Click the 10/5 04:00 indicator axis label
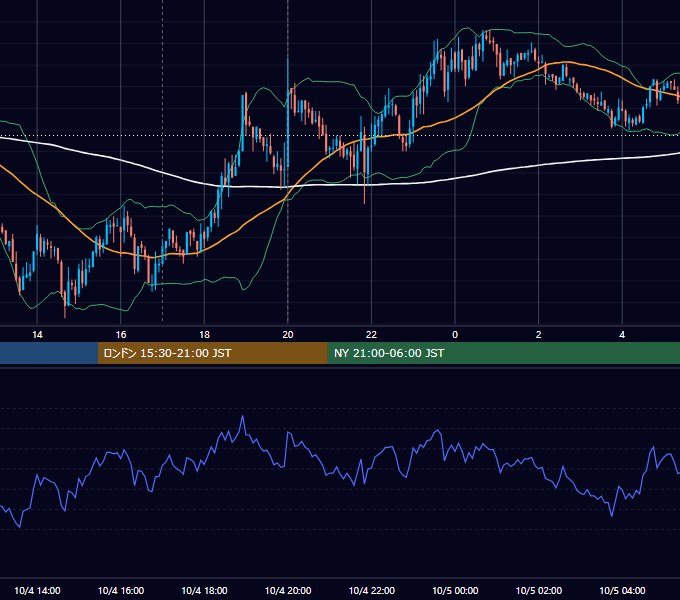This screenshot has height=600, width=680. click(622, 590)
